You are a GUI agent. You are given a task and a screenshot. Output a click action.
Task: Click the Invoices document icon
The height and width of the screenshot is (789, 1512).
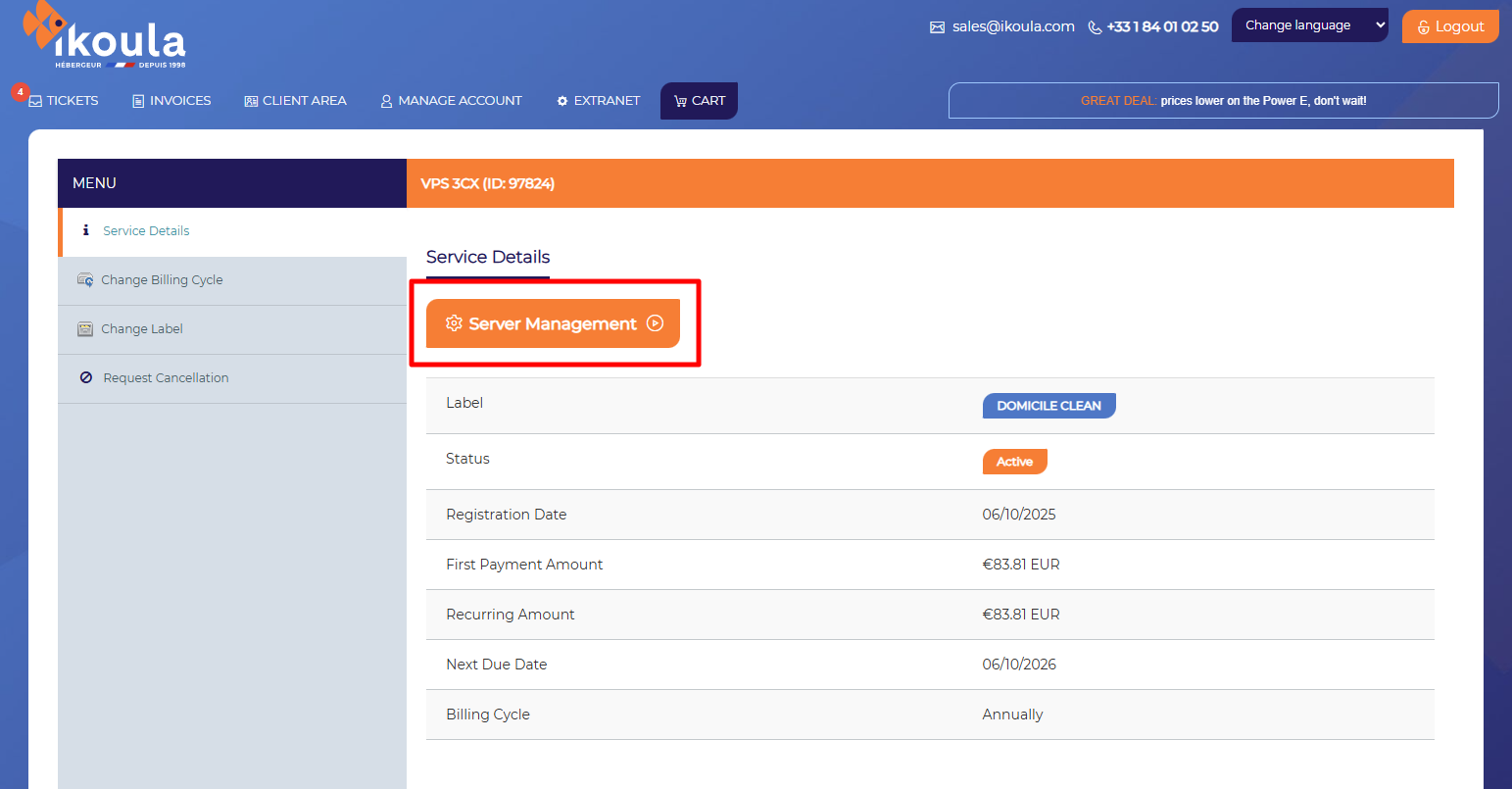click(138, 101)
